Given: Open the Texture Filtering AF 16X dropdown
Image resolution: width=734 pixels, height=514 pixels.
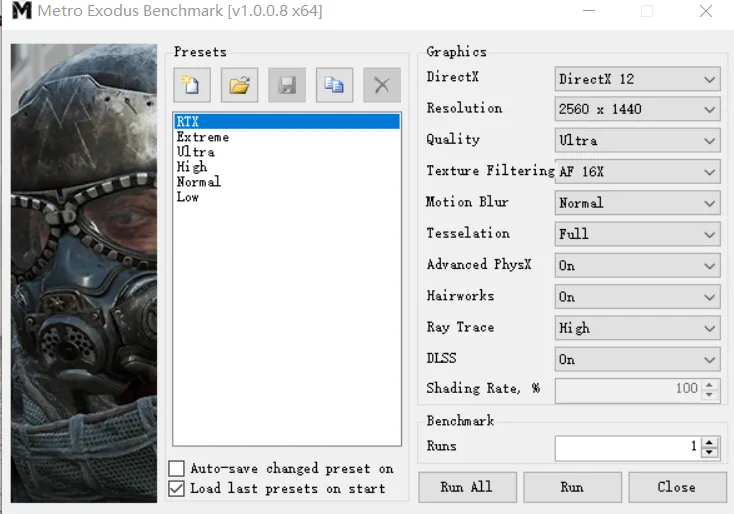Looking at the screenshot, I should point(637,172).
